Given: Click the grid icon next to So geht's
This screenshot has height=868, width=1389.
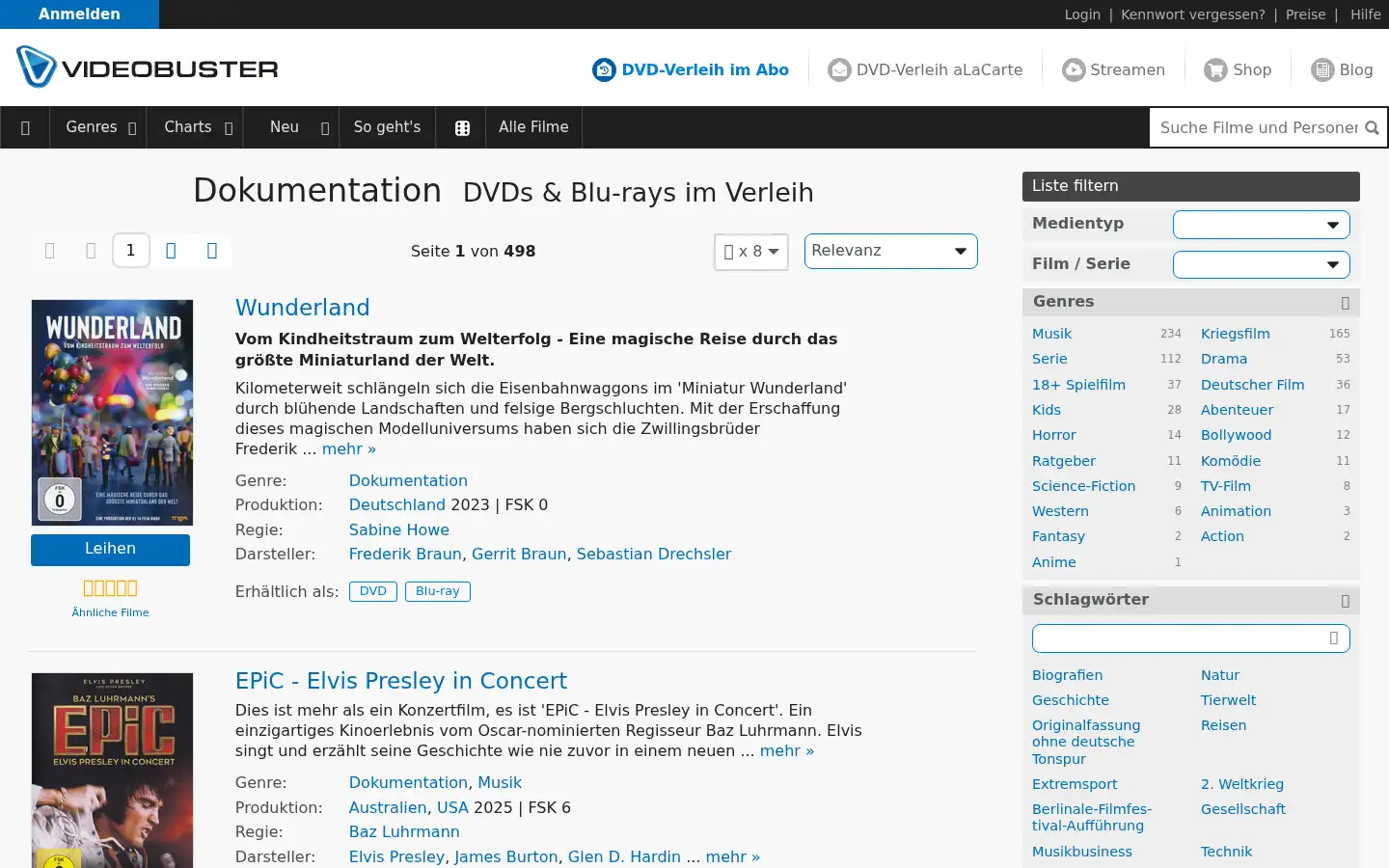Looking at the screenshot, I should coord(462,127).
